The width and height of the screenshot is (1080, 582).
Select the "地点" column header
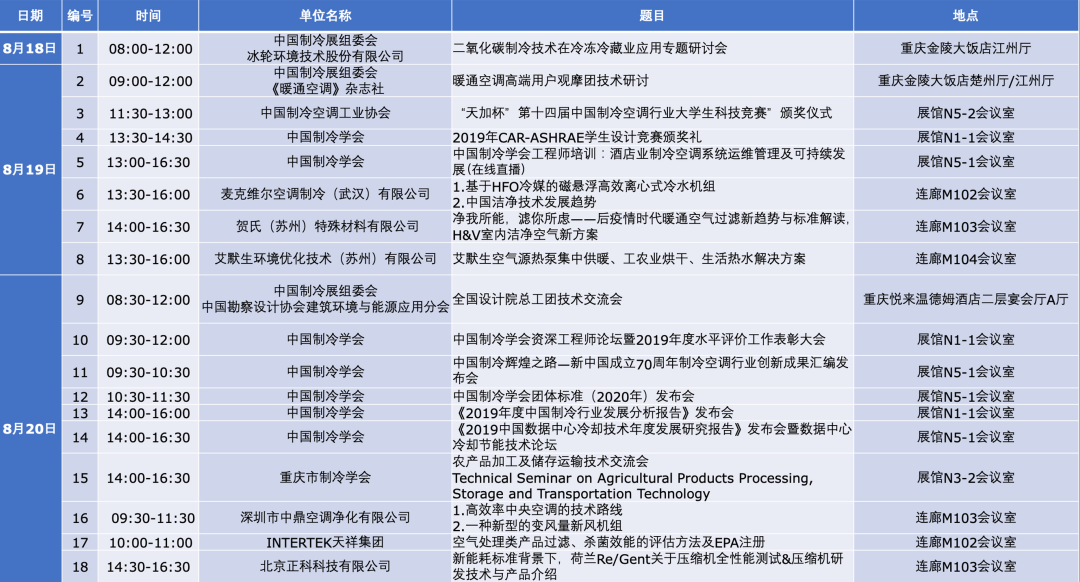pyautogui.click(x=966, y=15)
